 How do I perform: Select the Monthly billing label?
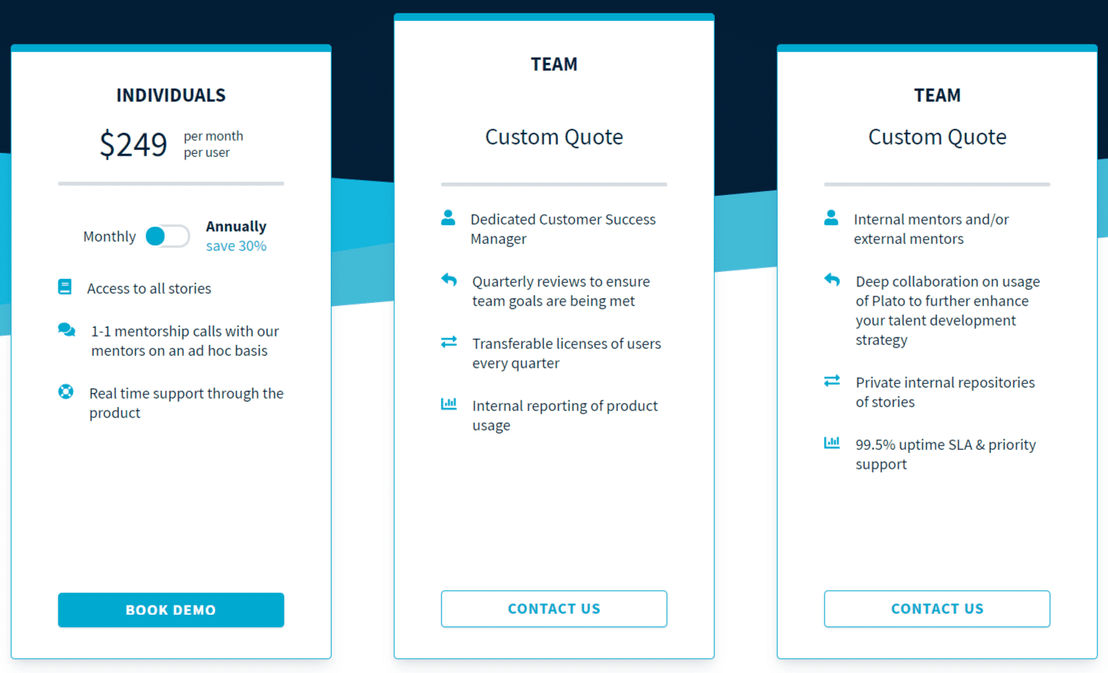coord(110,236)
